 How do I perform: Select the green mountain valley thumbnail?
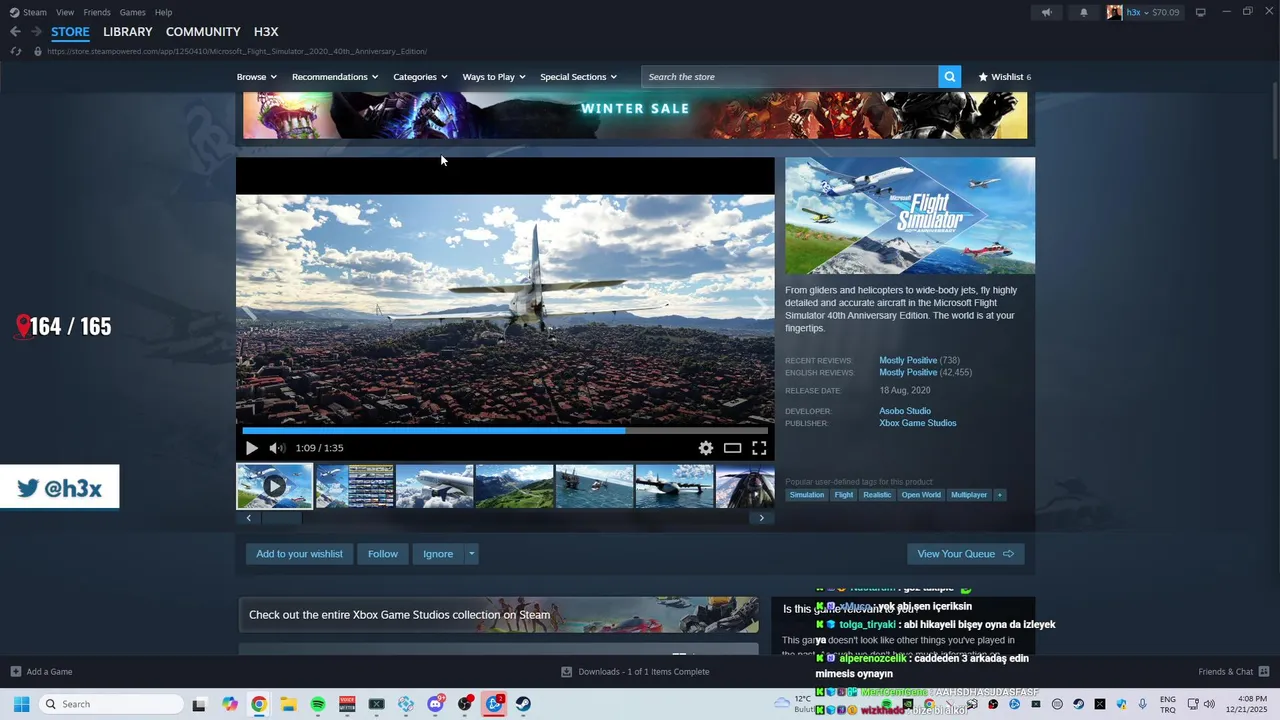tap(514, 486)
